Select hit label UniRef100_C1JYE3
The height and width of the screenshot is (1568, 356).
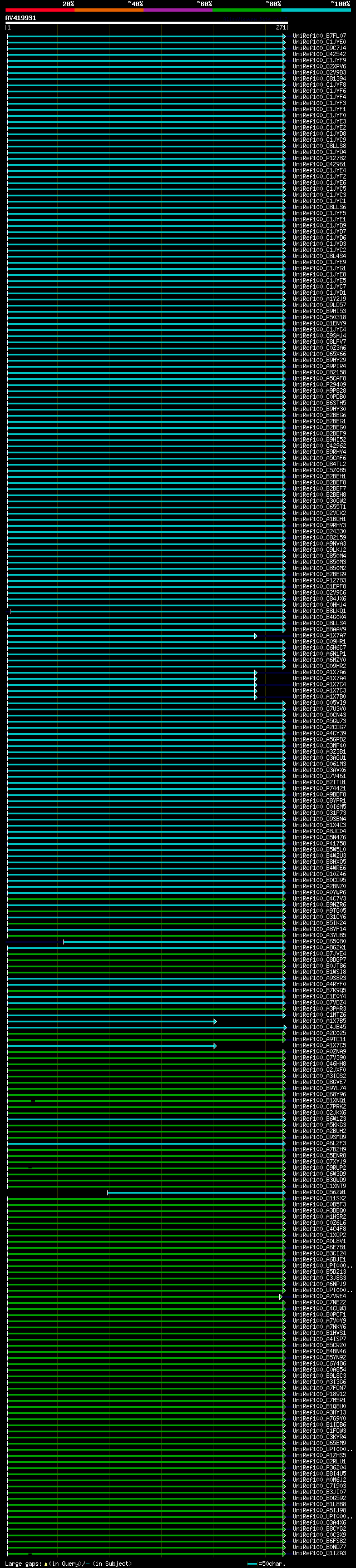319,122
